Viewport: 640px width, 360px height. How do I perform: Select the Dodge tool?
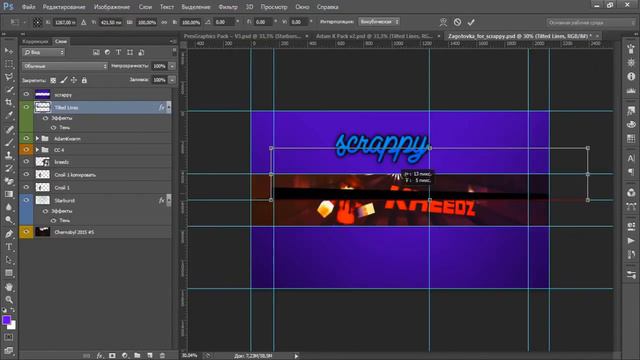(x=9, y=220)
